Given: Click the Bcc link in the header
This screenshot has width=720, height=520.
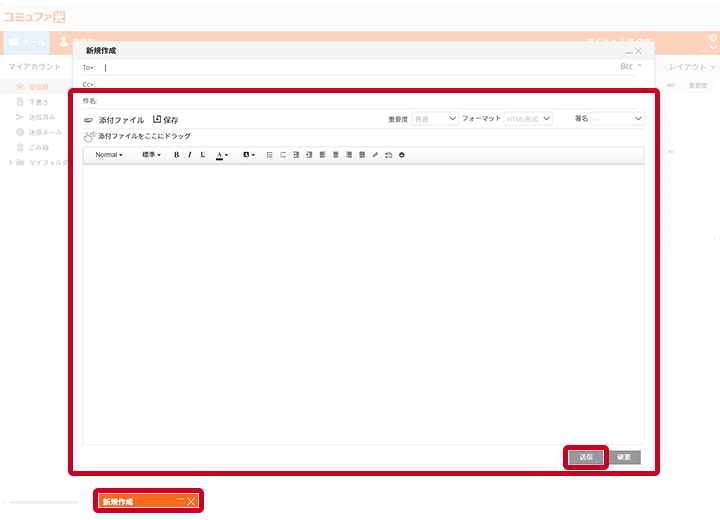Looking at the screenshot, I should [626, 66].
